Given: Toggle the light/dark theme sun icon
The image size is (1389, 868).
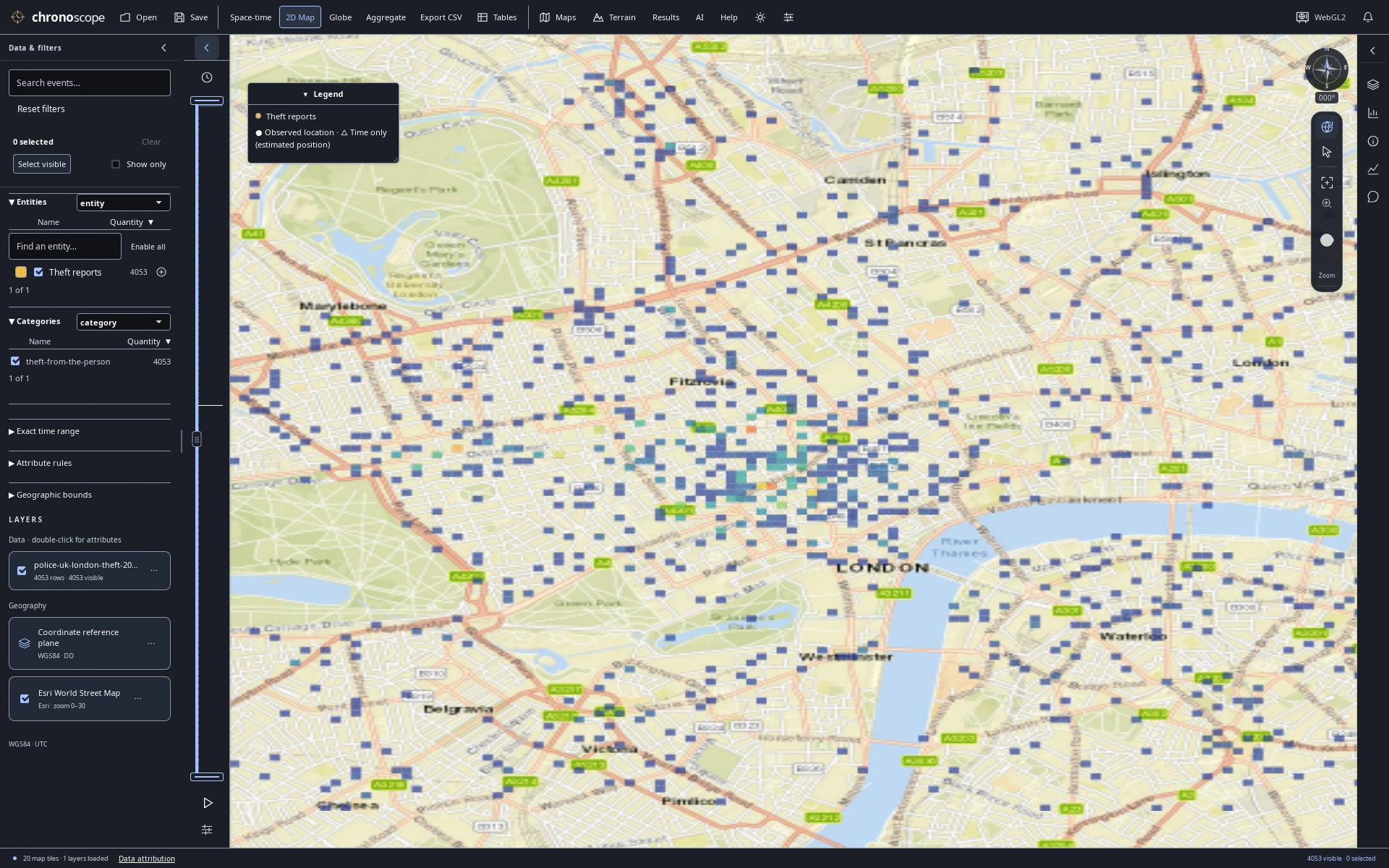Looking at the screenshot, I should pos(760,17).
